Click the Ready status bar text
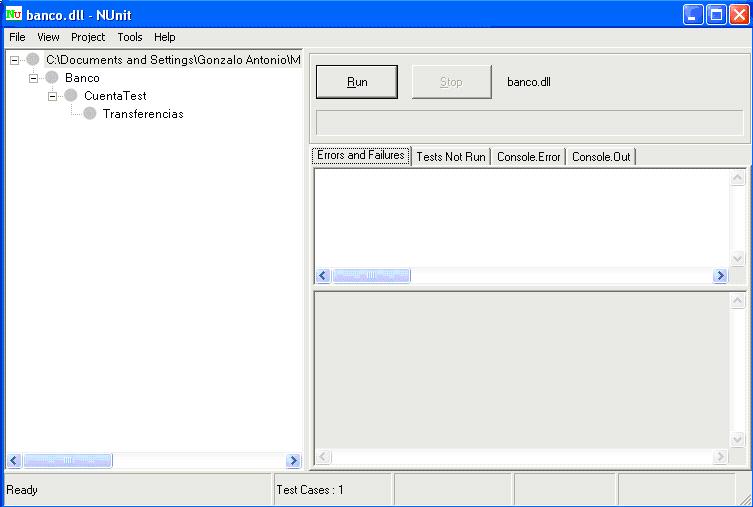 [x=22, y=490]
